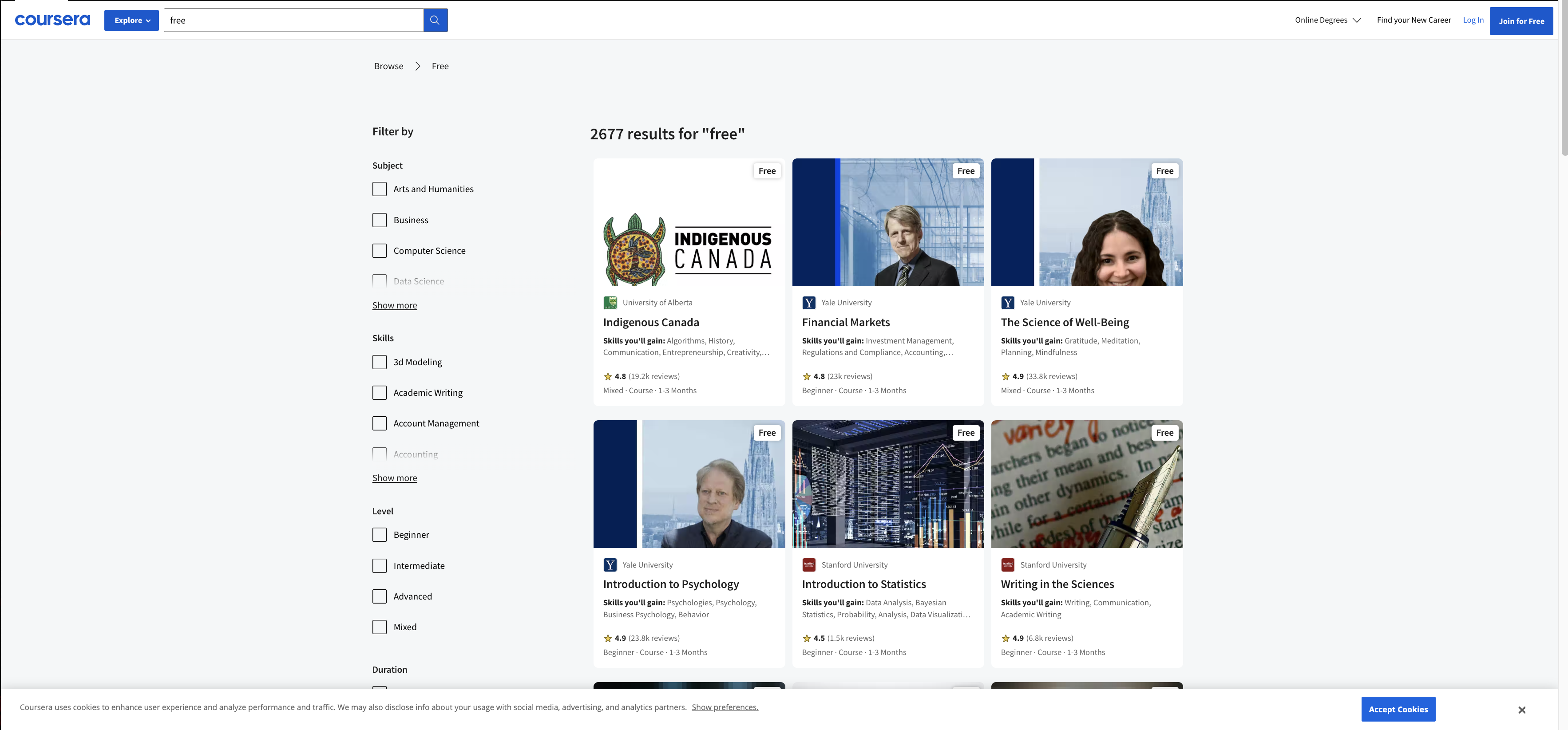Open Find your New Career menu item
The width and height of the screenshot is (1568, 730).
1414,20
